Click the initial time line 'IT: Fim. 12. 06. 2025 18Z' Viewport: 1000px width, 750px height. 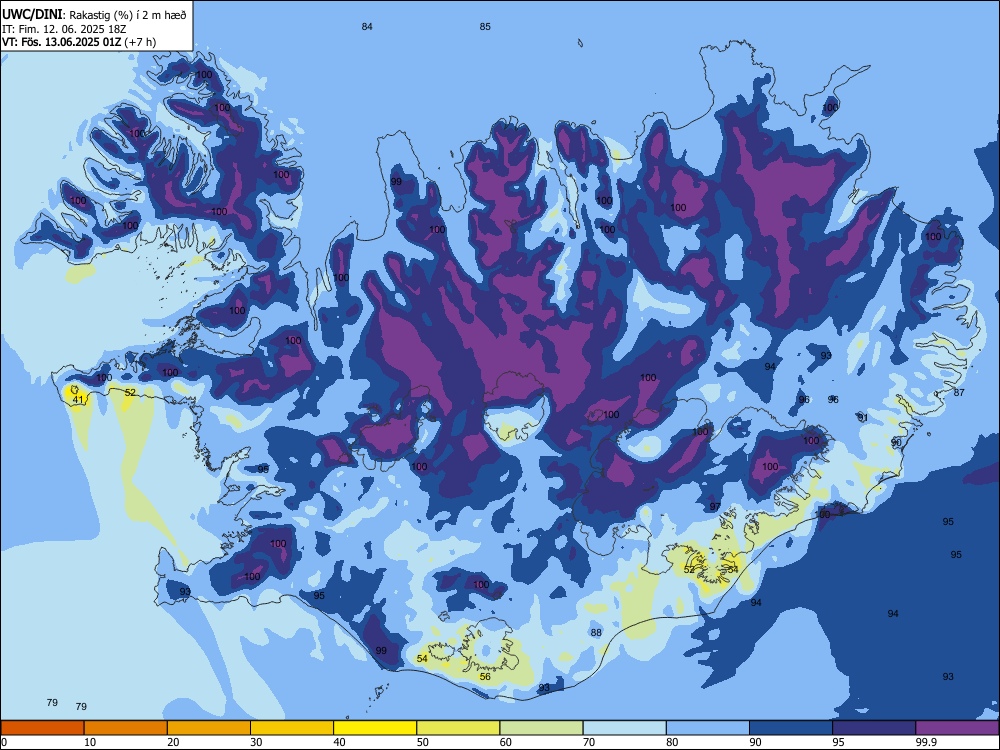click(64, 29)
